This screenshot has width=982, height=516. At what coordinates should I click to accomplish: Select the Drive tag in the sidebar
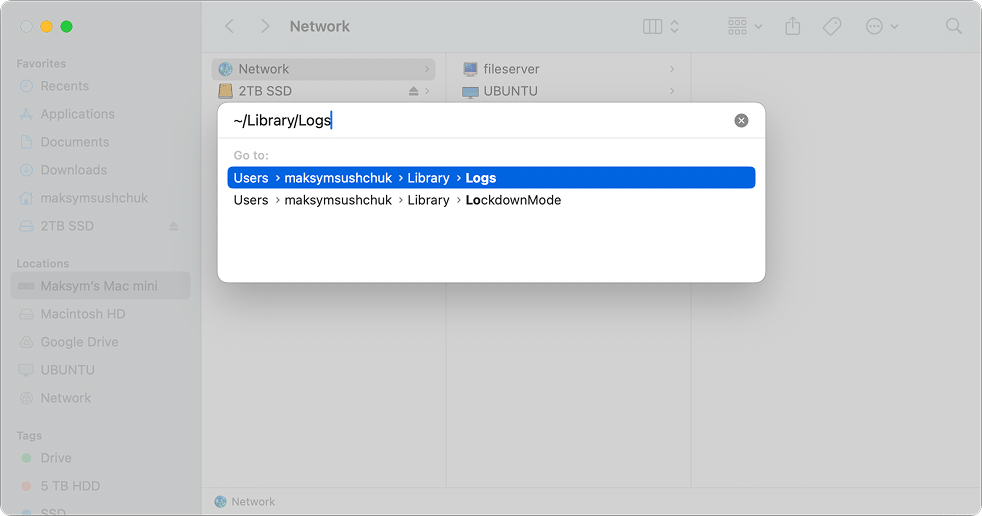56,458
